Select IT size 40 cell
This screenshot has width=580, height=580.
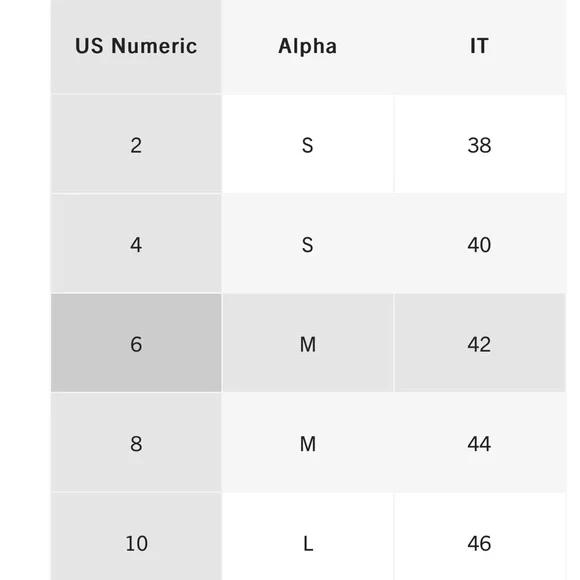point(480,244)
